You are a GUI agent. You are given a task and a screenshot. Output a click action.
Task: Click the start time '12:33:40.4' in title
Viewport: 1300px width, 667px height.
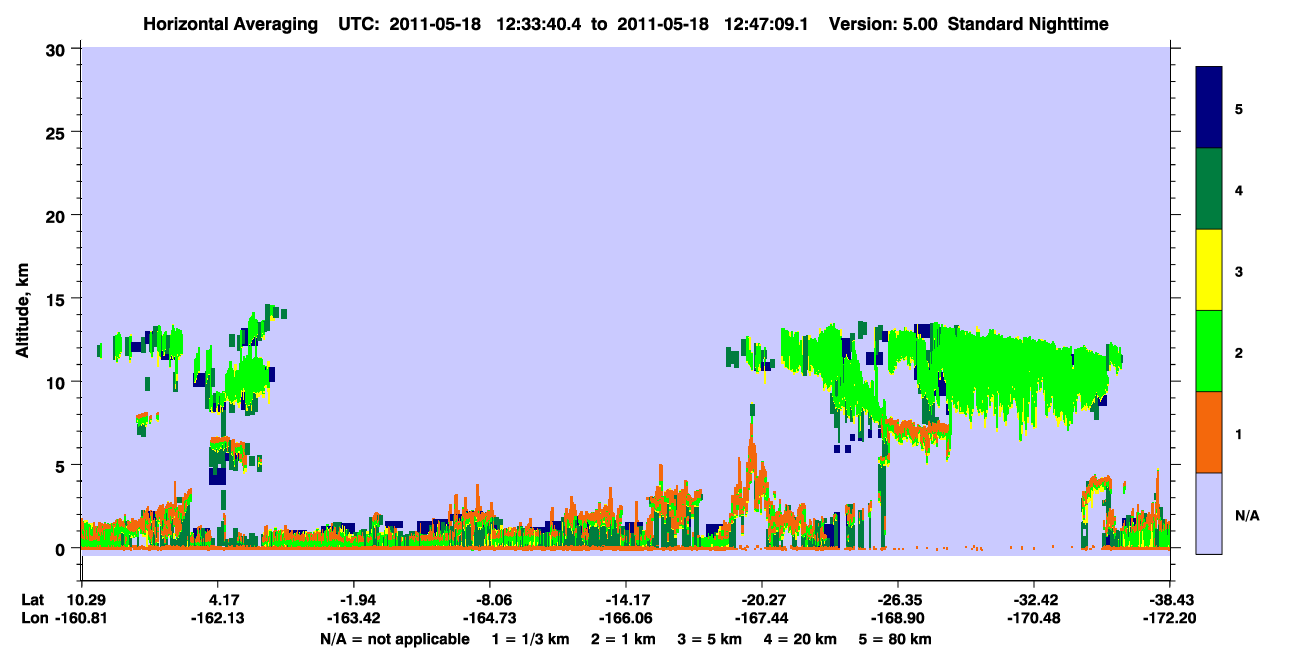pyautogui.click(x=539, y=23)
